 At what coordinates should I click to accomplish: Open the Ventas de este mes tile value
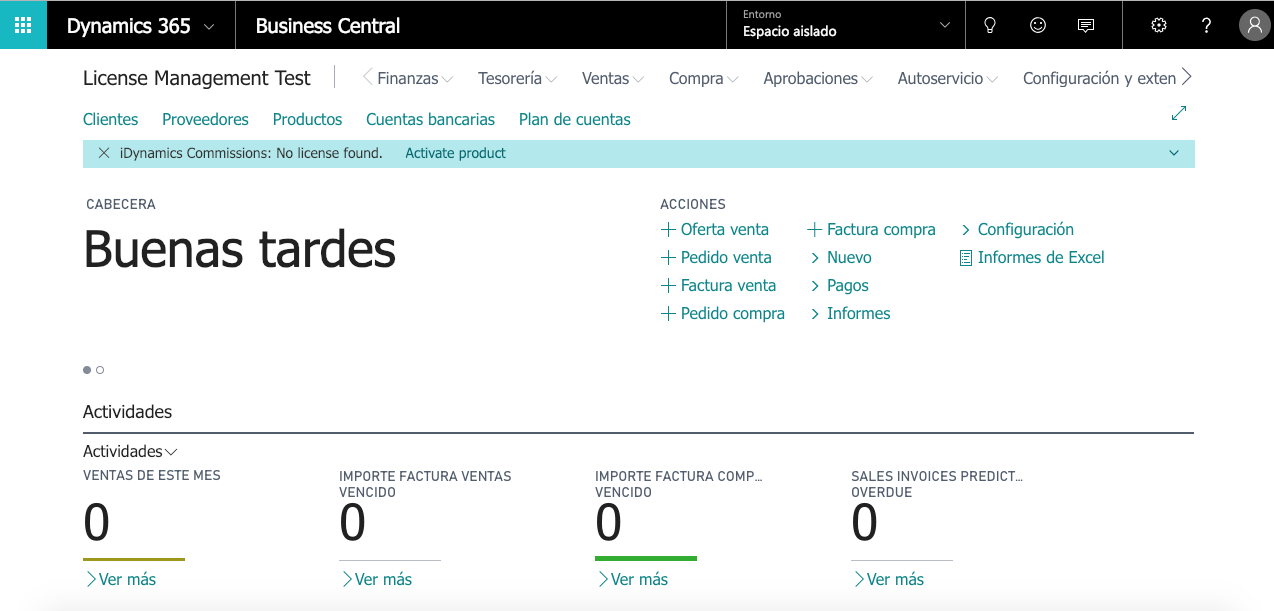(x=97, y=523)
